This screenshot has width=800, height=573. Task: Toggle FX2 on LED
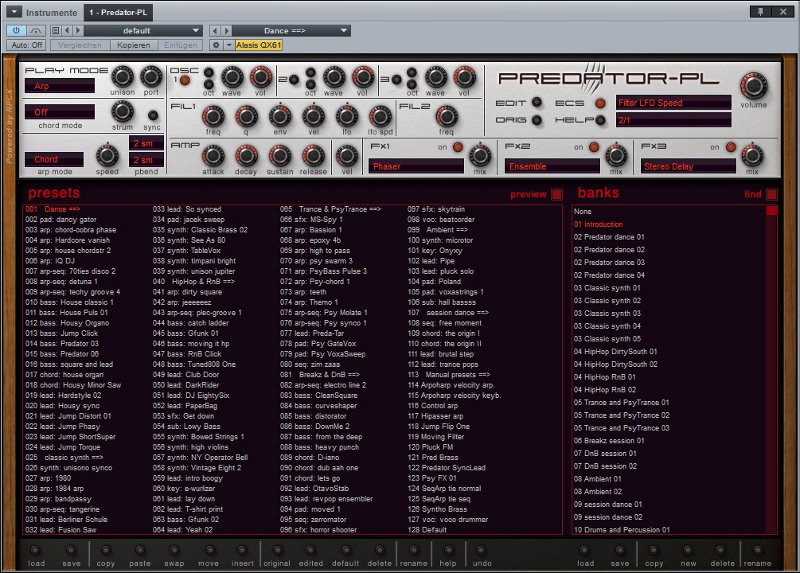click(594, 147)
